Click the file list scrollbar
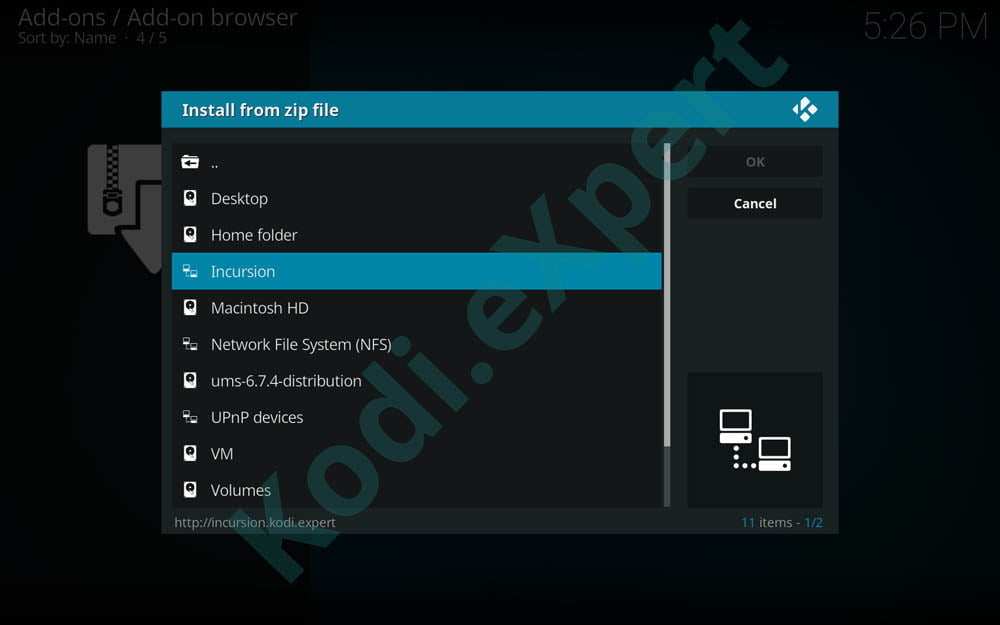This screenshot has width=1000, height=625. (667, 325)
